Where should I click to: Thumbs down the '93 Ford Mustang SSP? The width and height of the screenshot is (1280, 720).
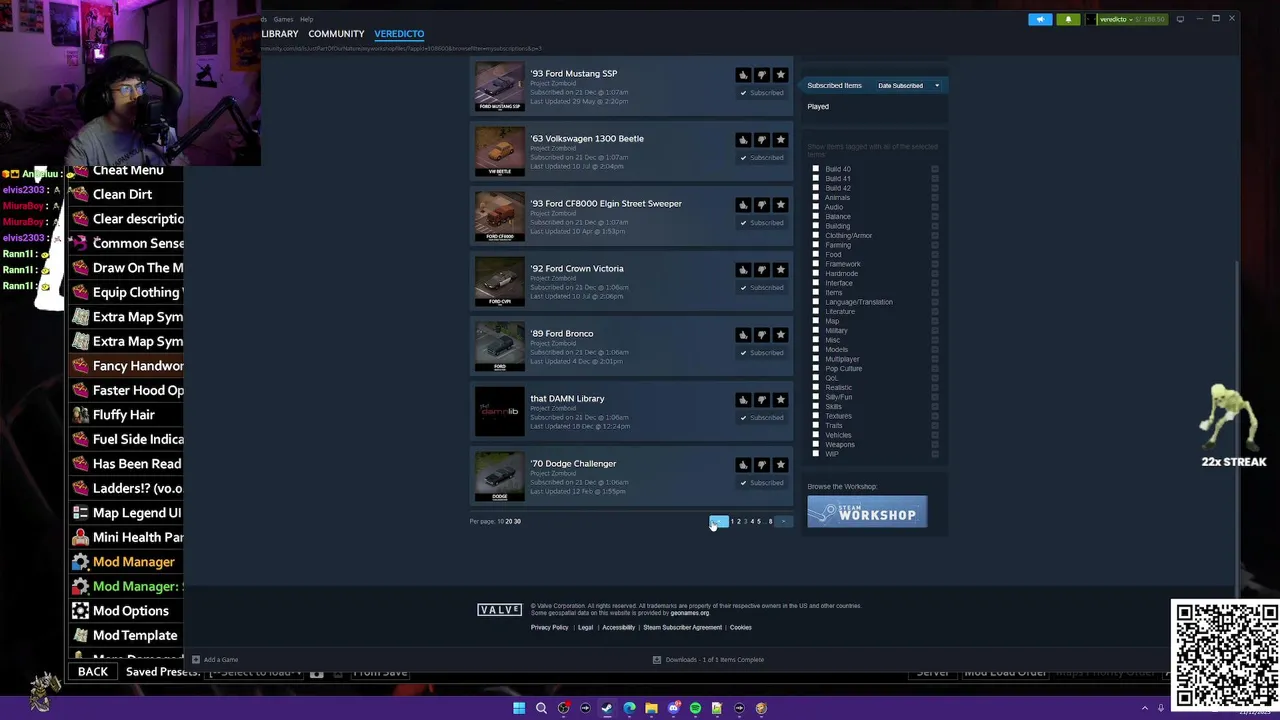762,75
